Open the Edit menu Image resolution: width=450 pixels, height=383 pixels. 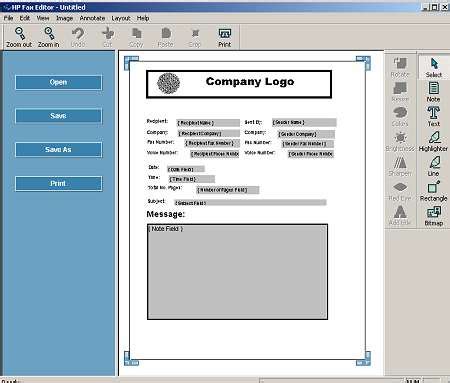(x=25, y=18)
